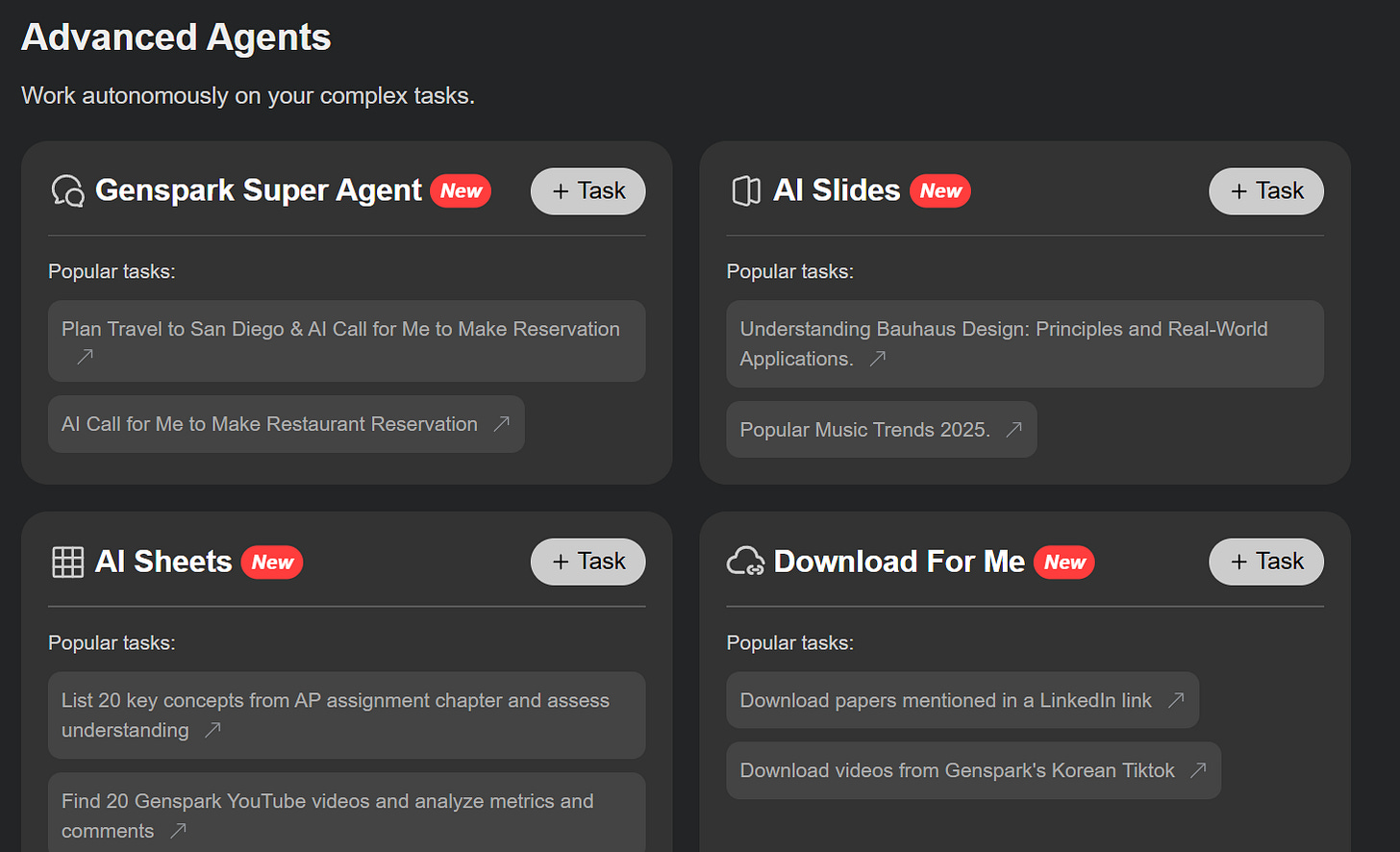Click 'Work autonomously on your complex tasks.' text

(248, 96)
